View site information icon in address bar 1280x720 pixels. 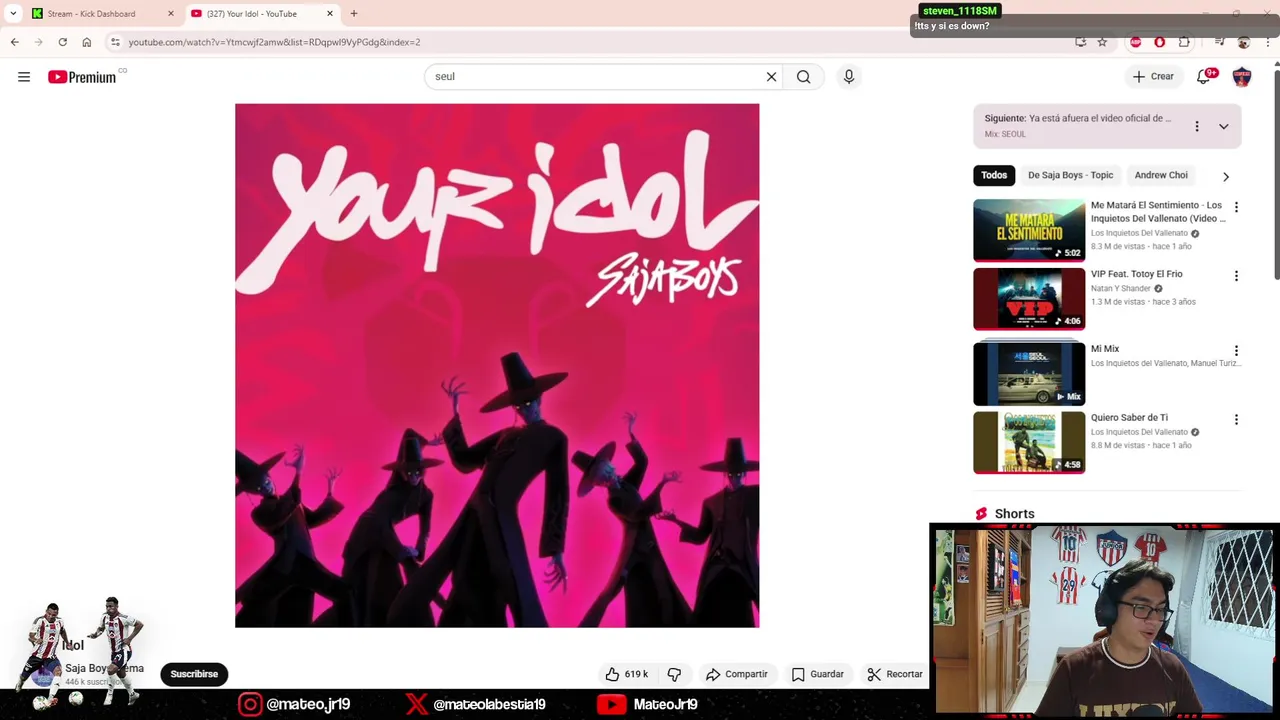click(x=115, y=42)
